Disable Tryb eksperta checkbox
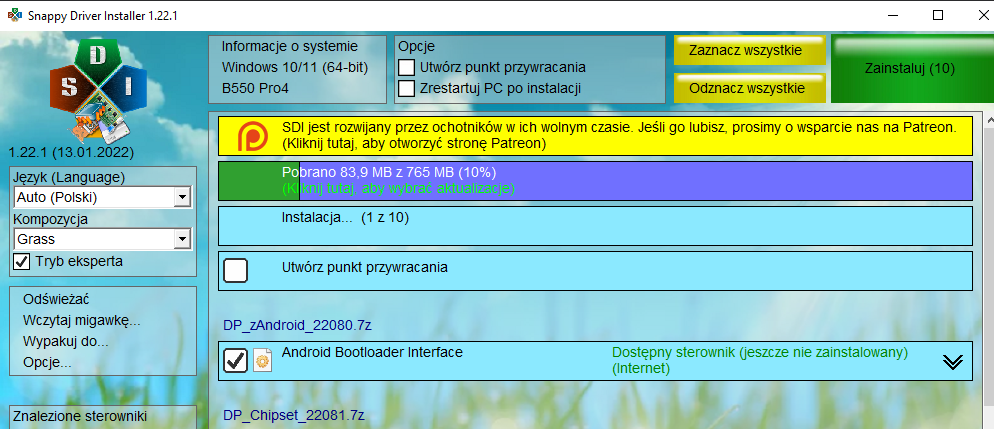 tap(22, 261)
